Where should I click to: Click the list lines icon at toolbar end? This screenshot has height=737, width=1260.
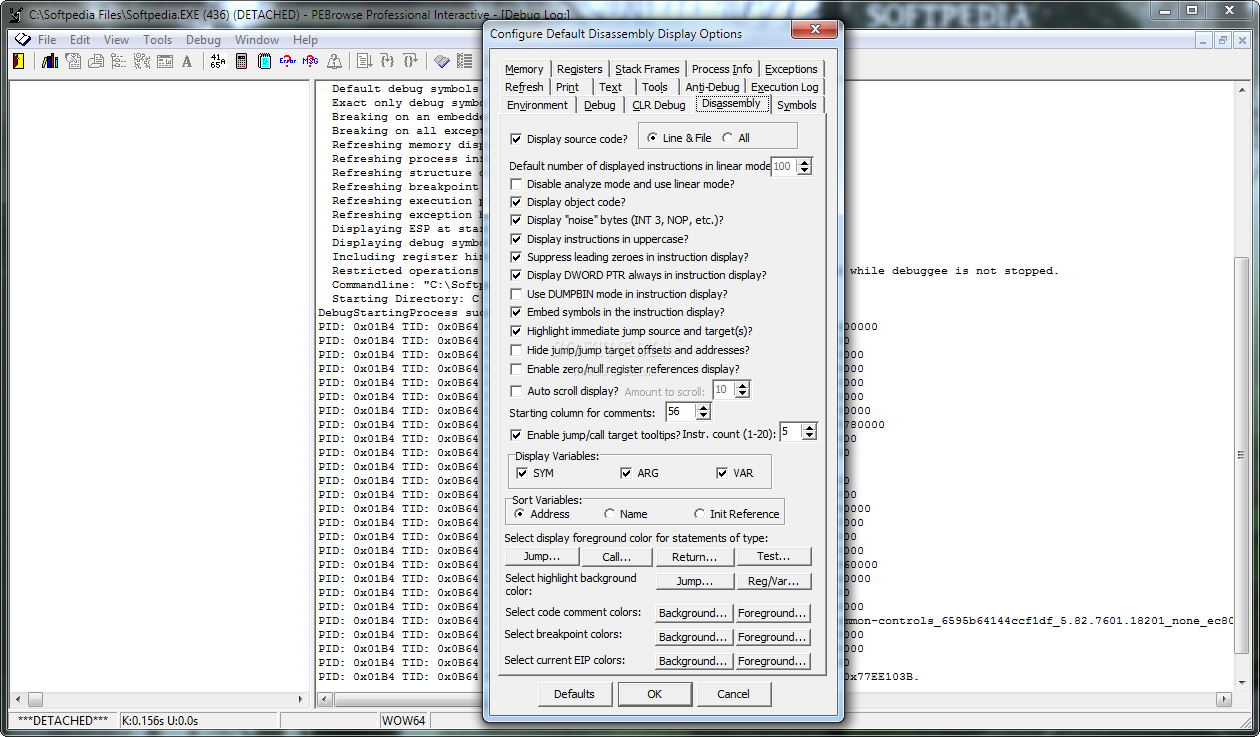pyautogui.click(x=464, y=61)
